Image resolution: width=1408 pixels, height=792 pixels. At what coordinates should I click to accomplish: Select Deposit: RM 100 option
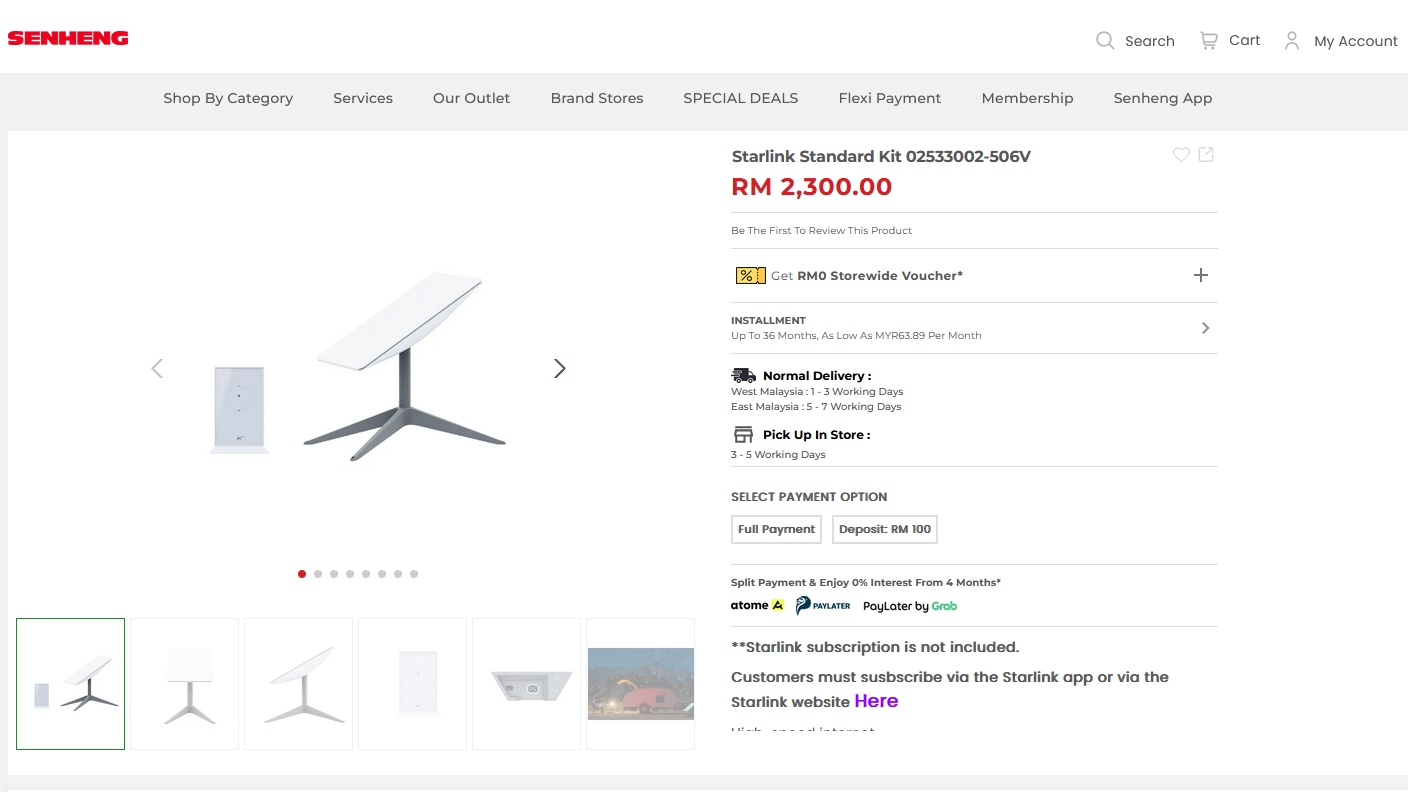coord(884,529)
